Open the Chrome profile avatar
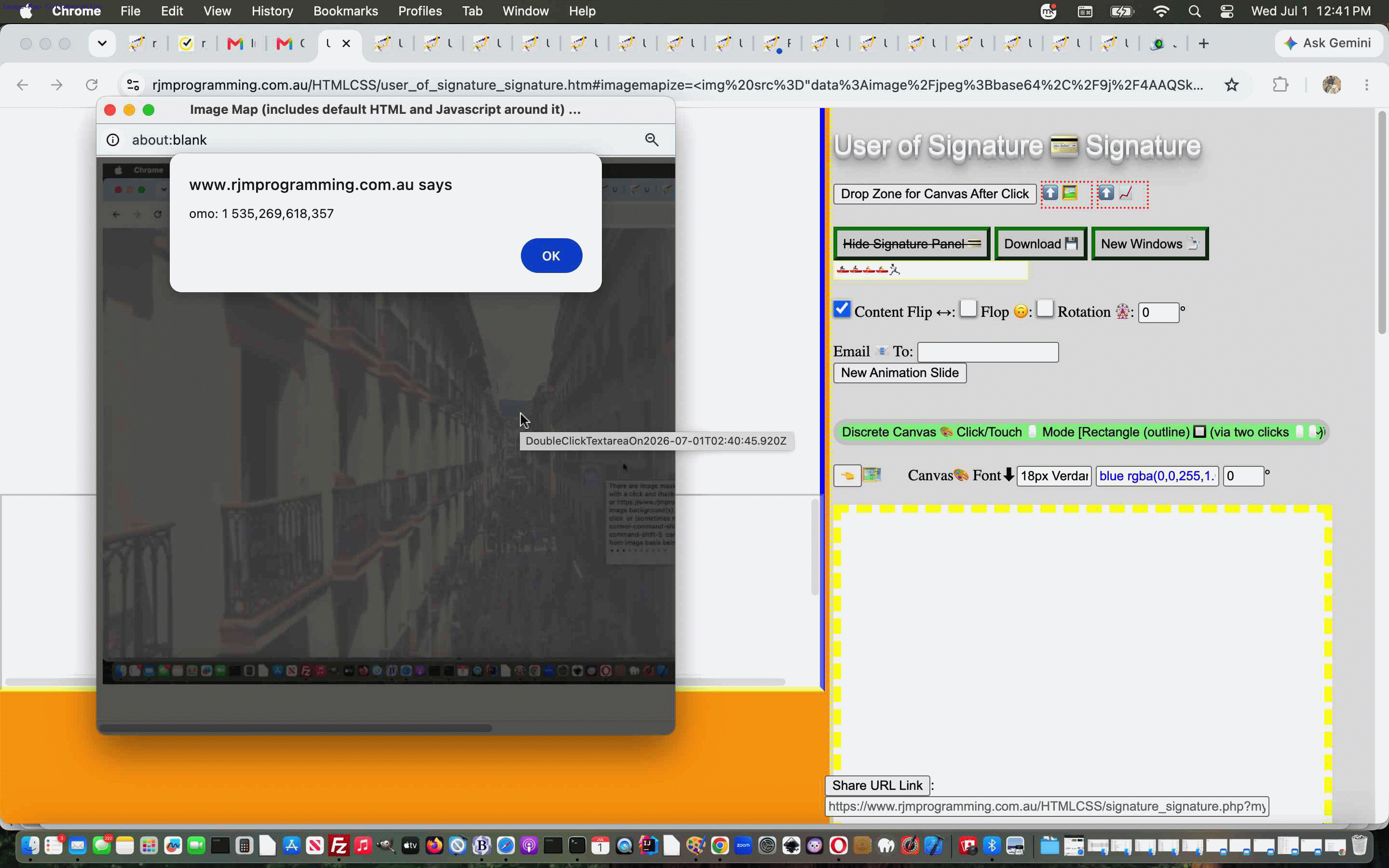The width and height of the screenshot is (1389, 868). tap(1332, 85)
